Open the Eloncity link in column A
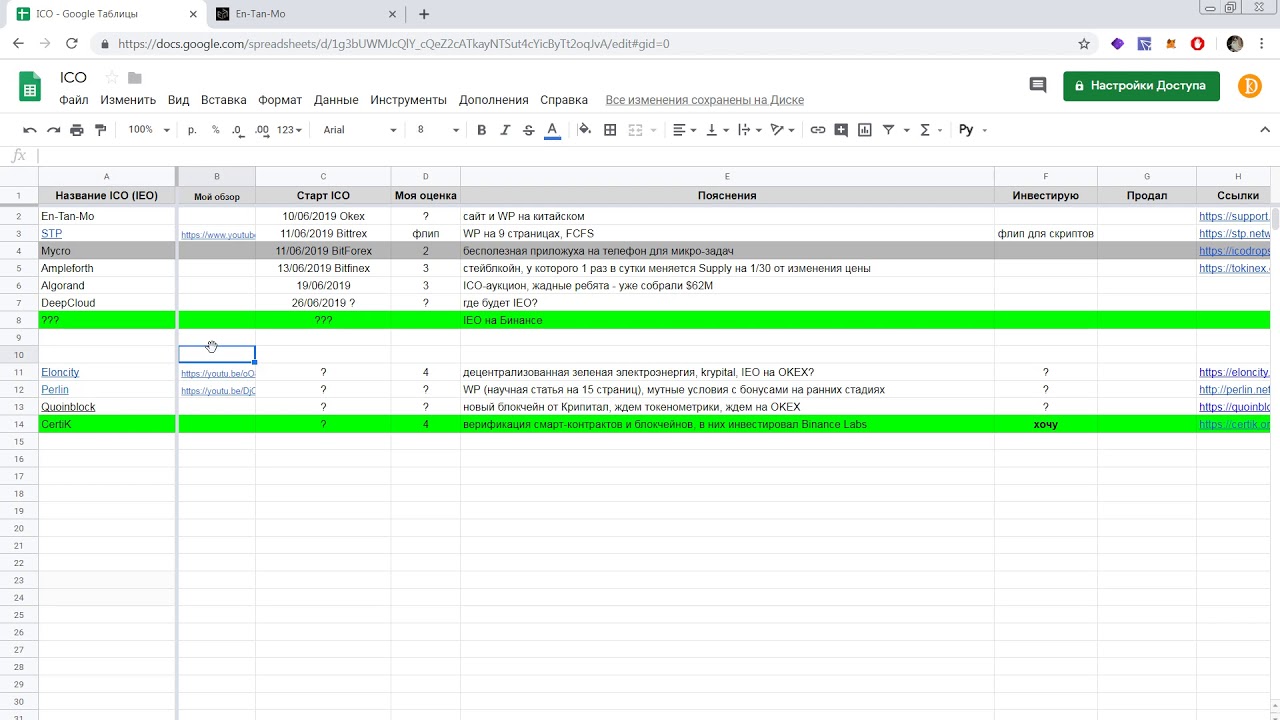The image size is (1280, 720). pyautogui.click(x=60, y=372)
